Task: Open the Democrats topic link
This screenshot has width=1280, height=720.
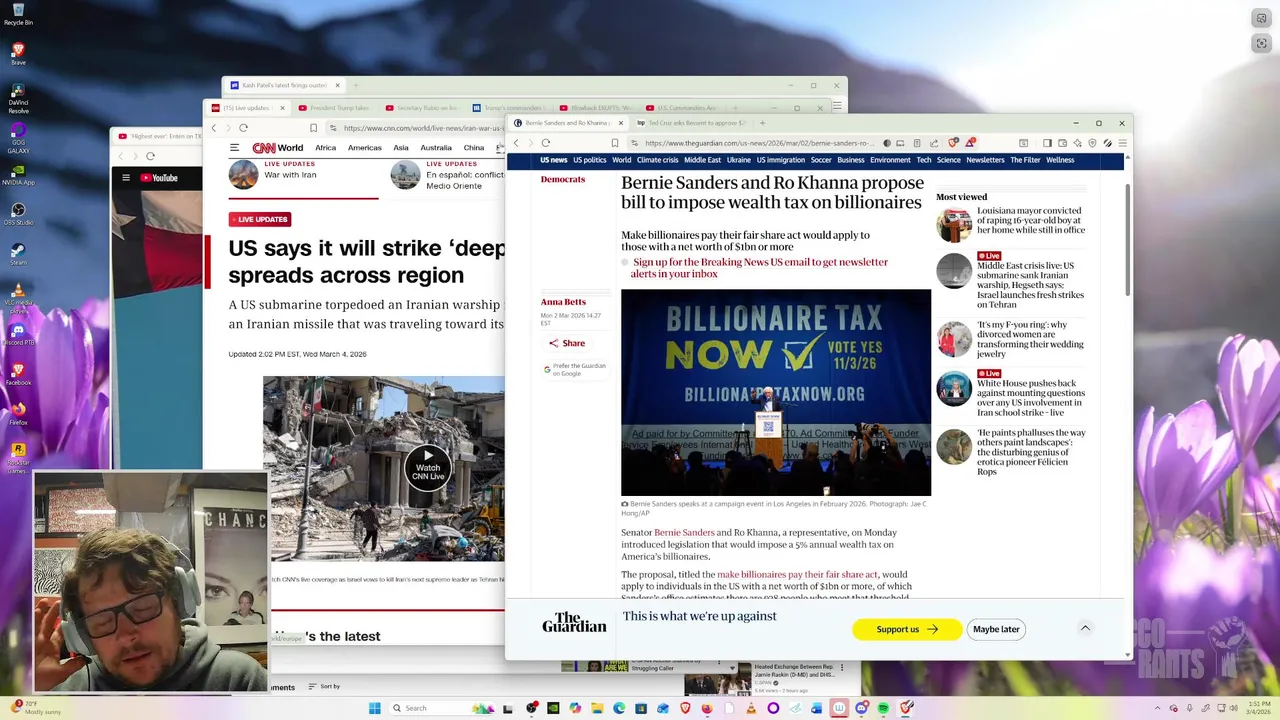Action: pos(563,179)
